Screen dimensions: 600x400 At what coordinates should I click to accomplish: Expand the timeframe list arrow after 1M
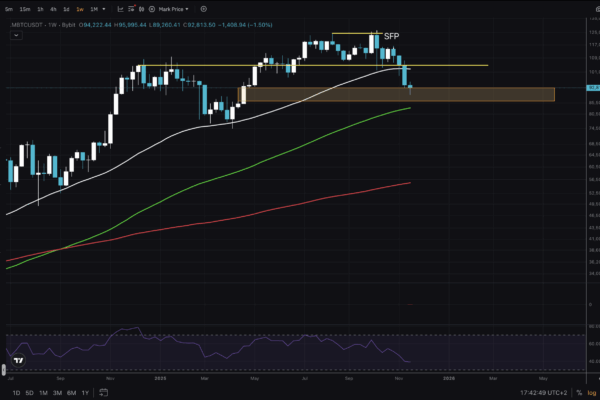click(106, 8)
